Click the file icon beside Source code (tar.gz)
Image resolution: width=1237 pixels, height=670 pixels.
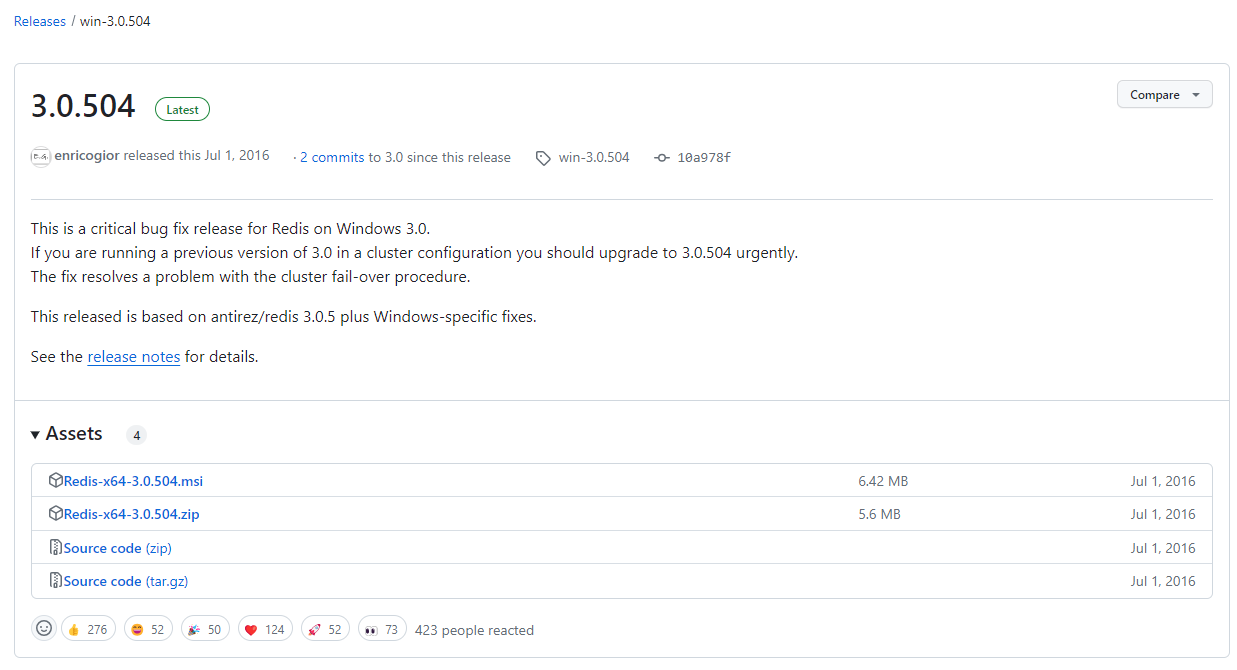[55, 581]
